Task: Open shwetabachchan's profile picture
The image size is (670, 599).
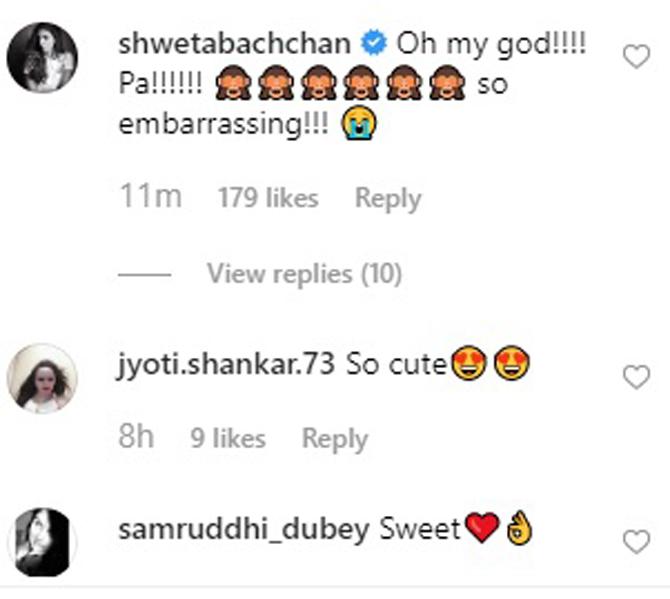Action: click(42, 58)
